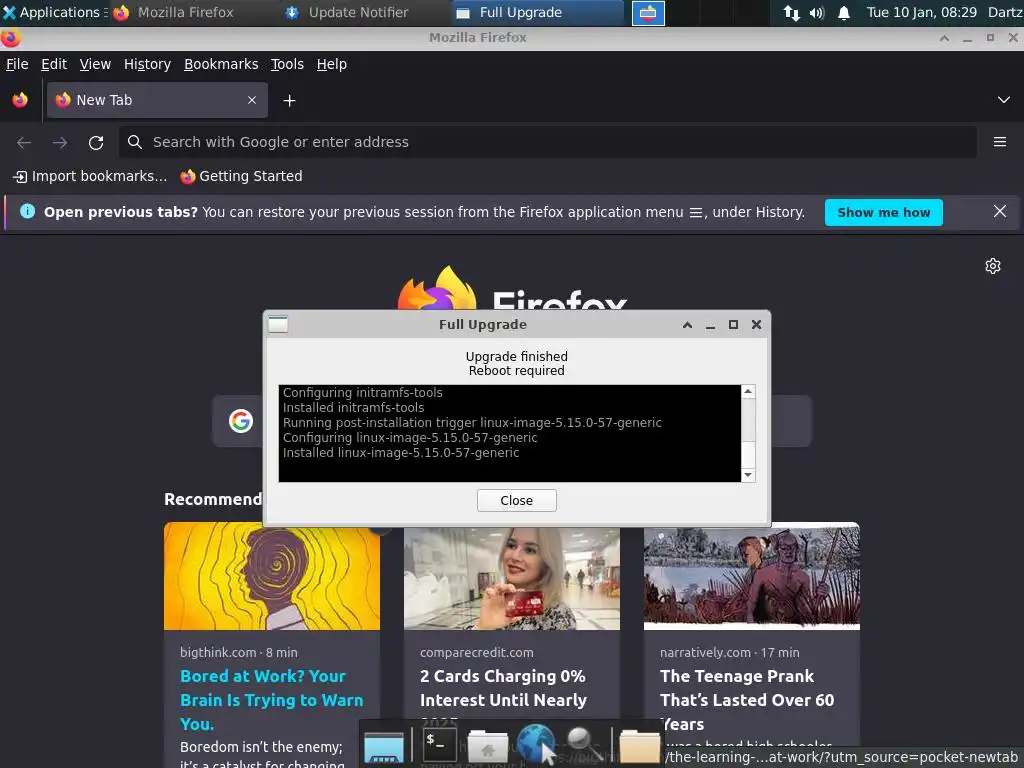Open the Tools menu in Firefox
The width and height of the screenshot is (1024, 768).
287,64
